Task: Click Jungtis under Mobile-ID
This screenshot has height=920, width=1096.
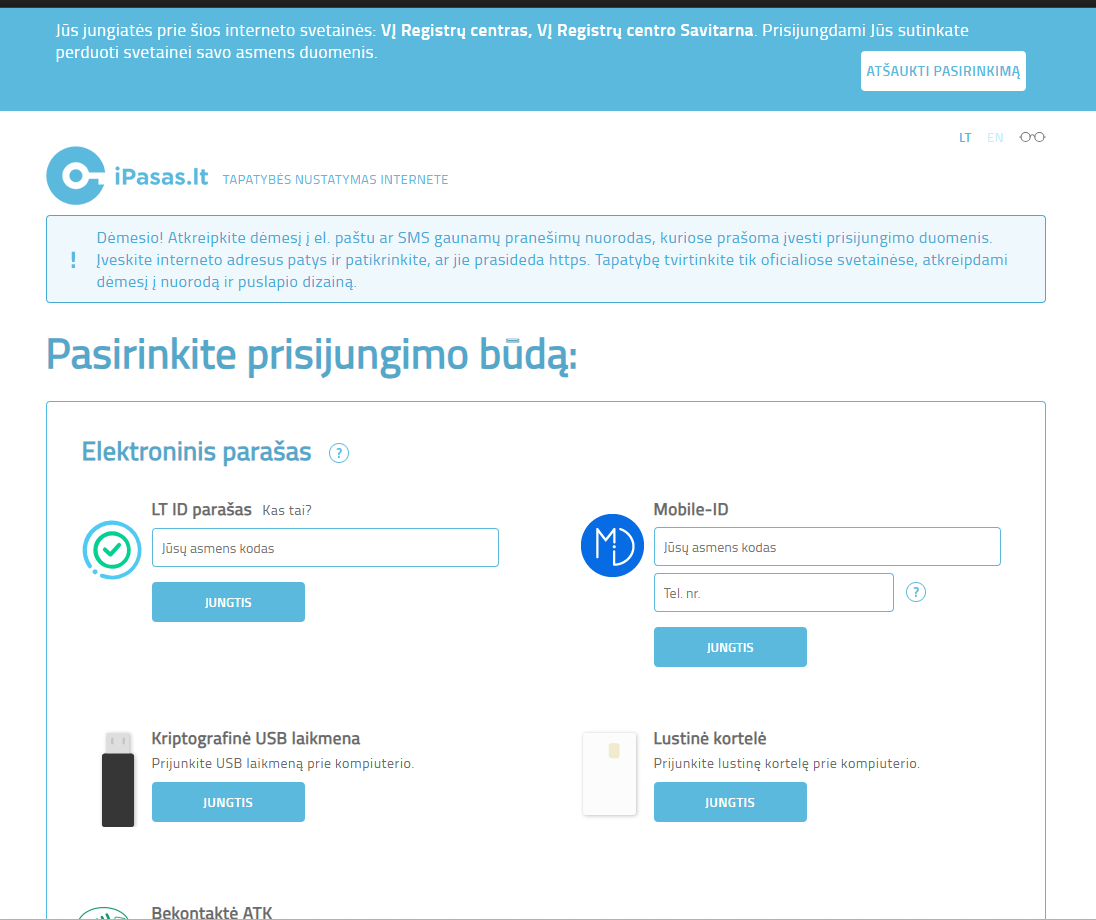Action: click(x=730, y=647)
